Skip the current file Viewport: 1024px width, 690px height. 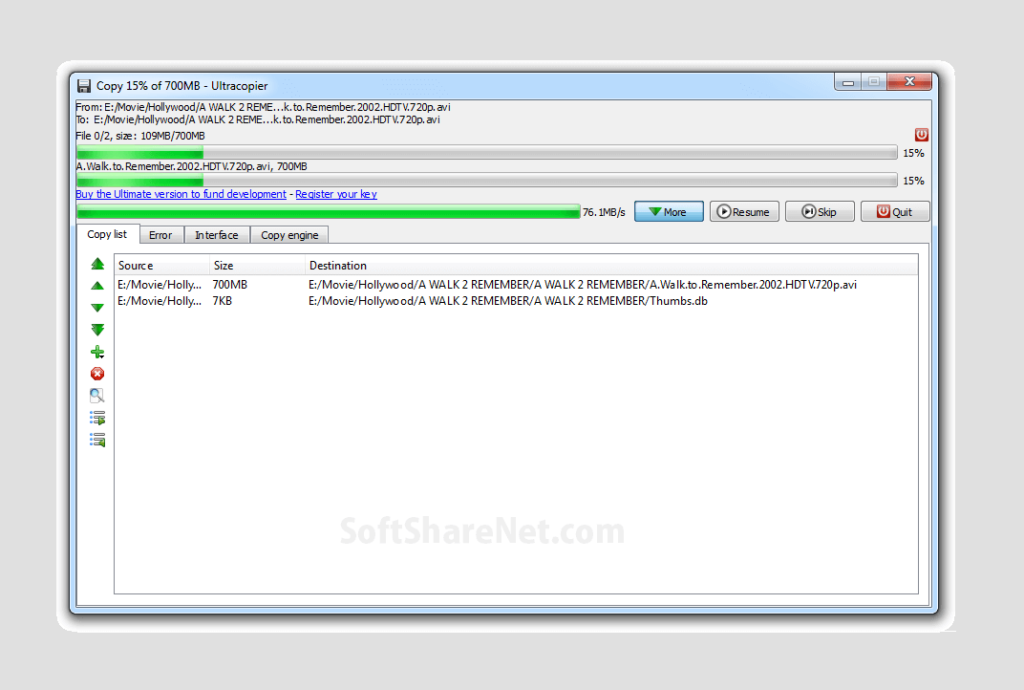[820, 212]
